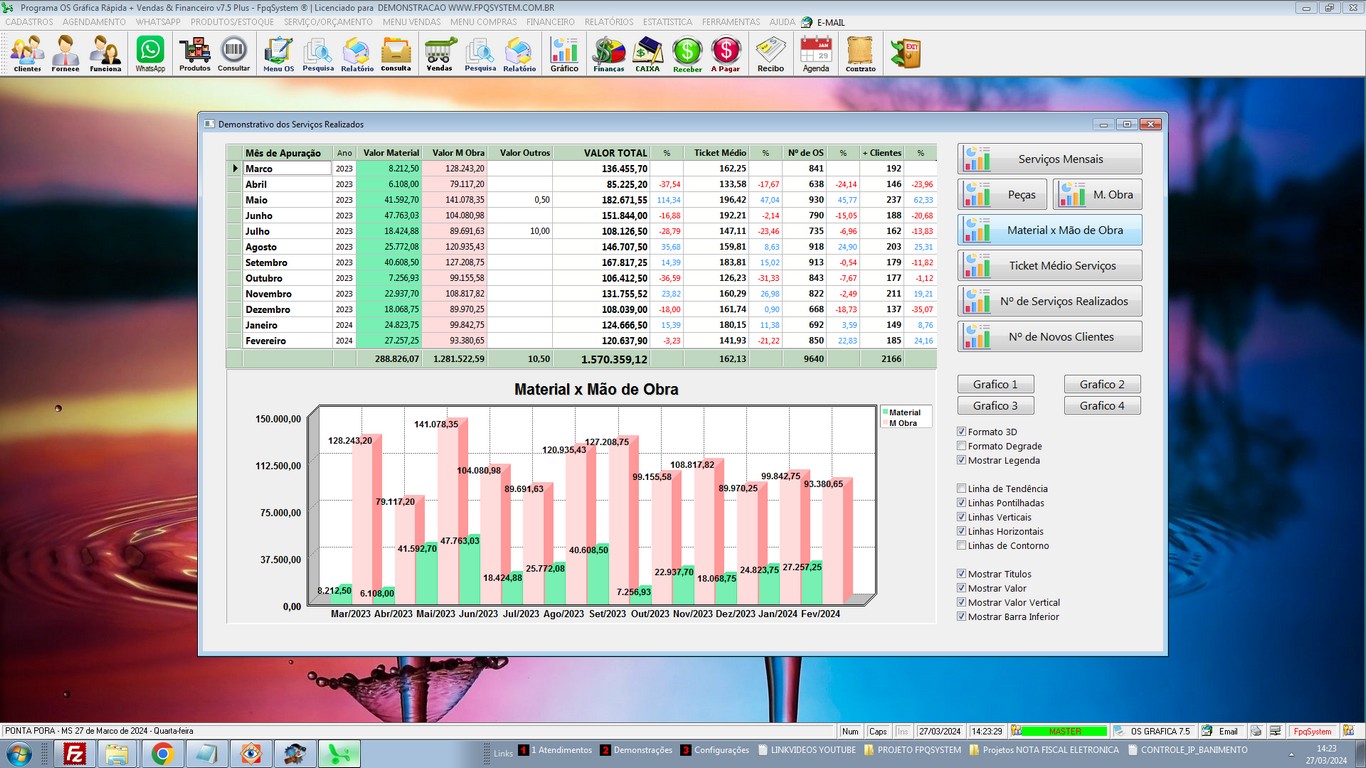Select the Grafico 1 button

pyautogui.click(x=996, y=384)
